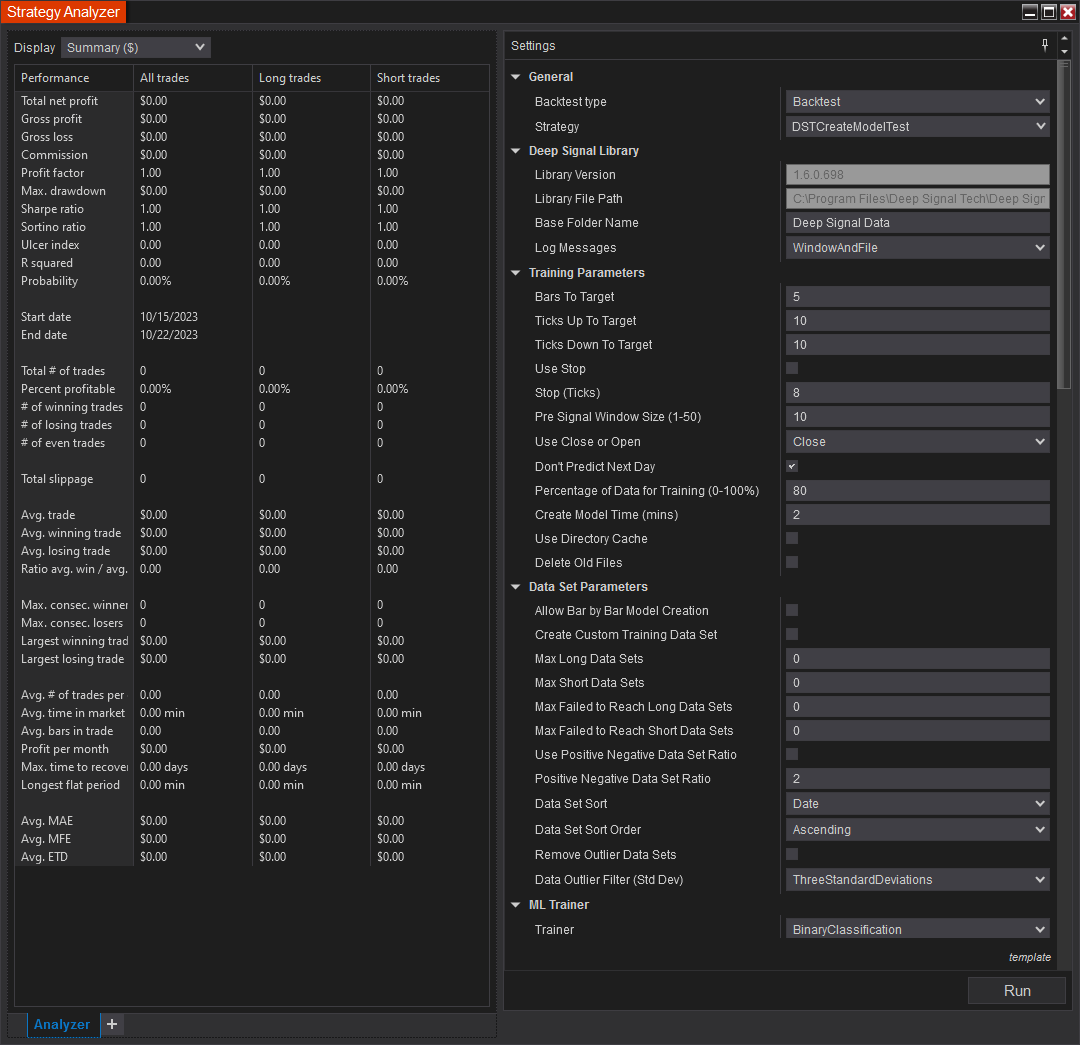Pin the Settings panel
1080x1045 pixels.
1045,45
